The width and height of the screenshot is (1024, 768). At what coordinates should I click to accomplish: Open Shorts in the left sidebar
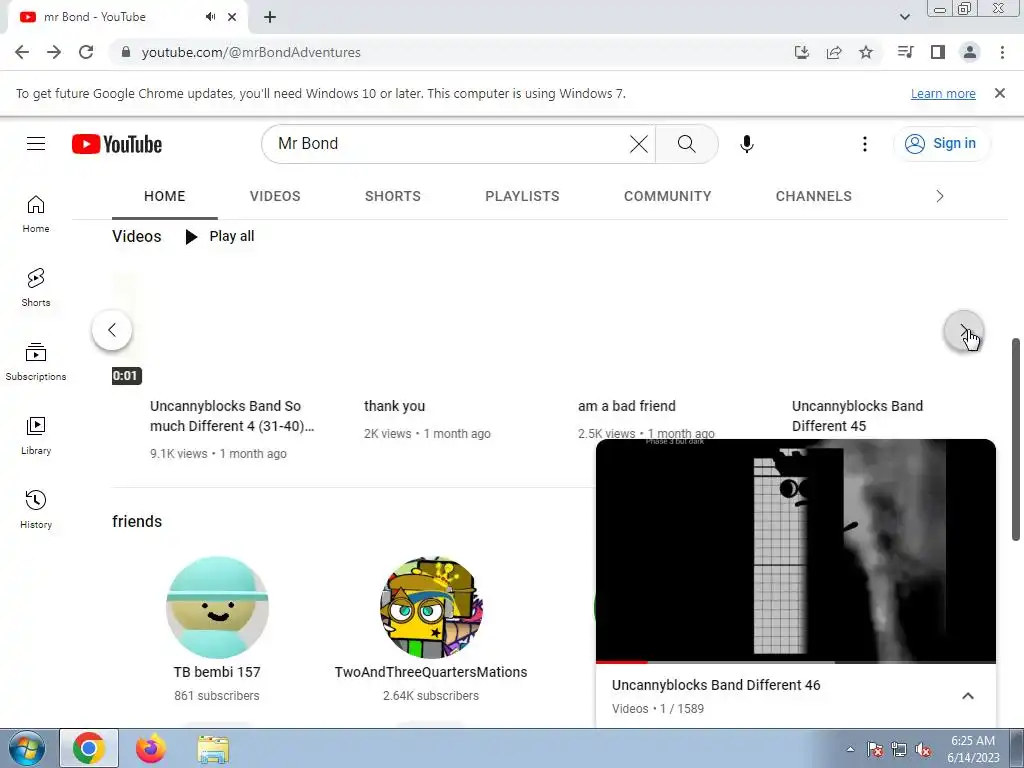(x=36, y=288)
